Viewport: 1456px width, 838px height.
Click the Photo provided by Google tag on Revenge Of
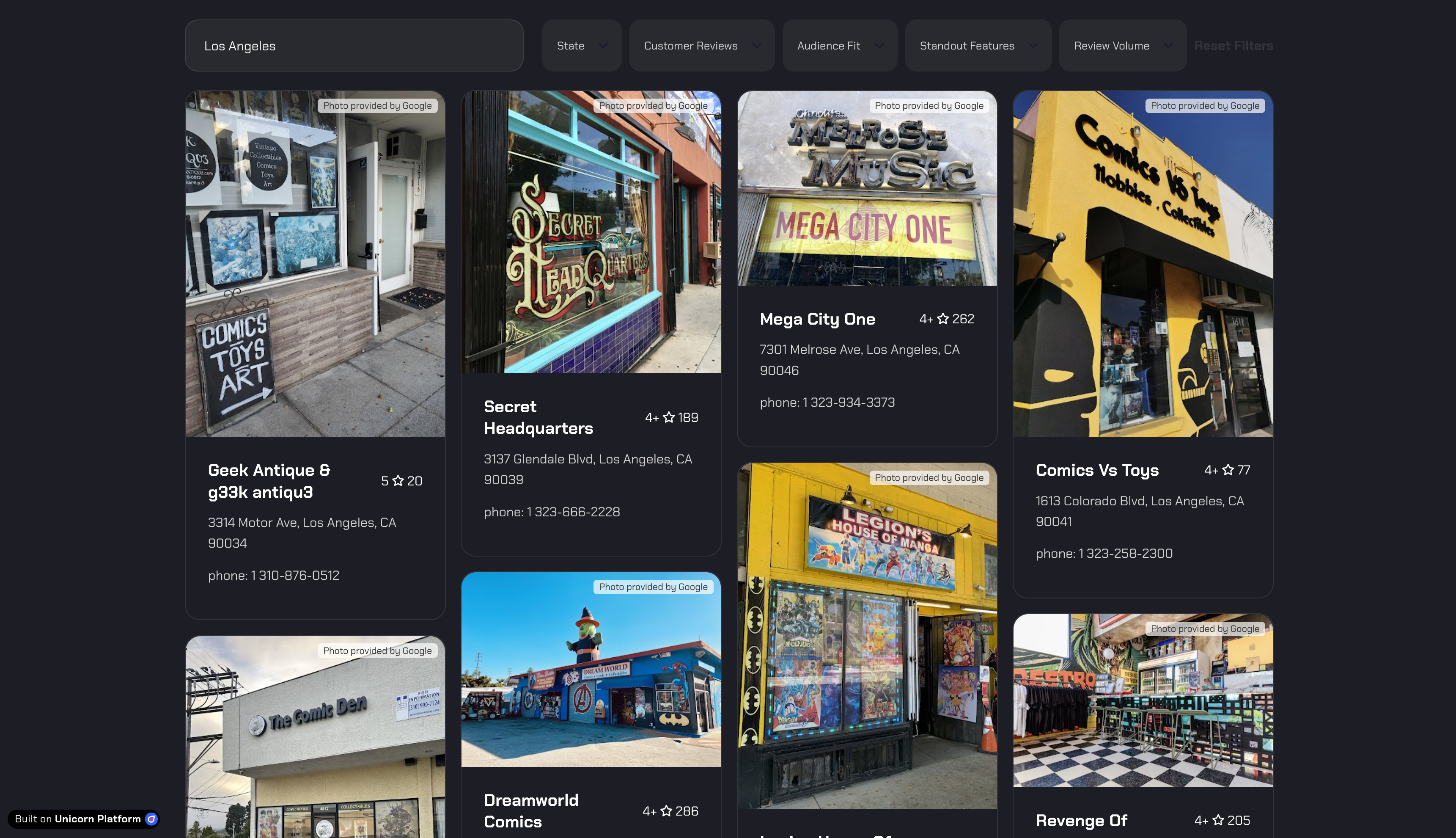click(1205, 628)
